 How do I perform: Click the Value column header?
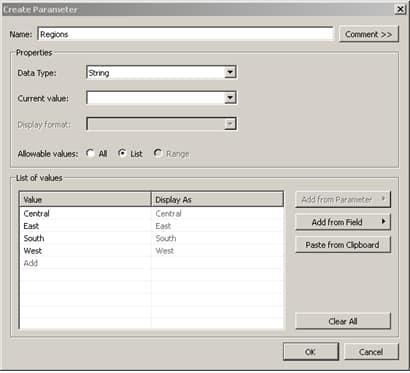[85, 200]
